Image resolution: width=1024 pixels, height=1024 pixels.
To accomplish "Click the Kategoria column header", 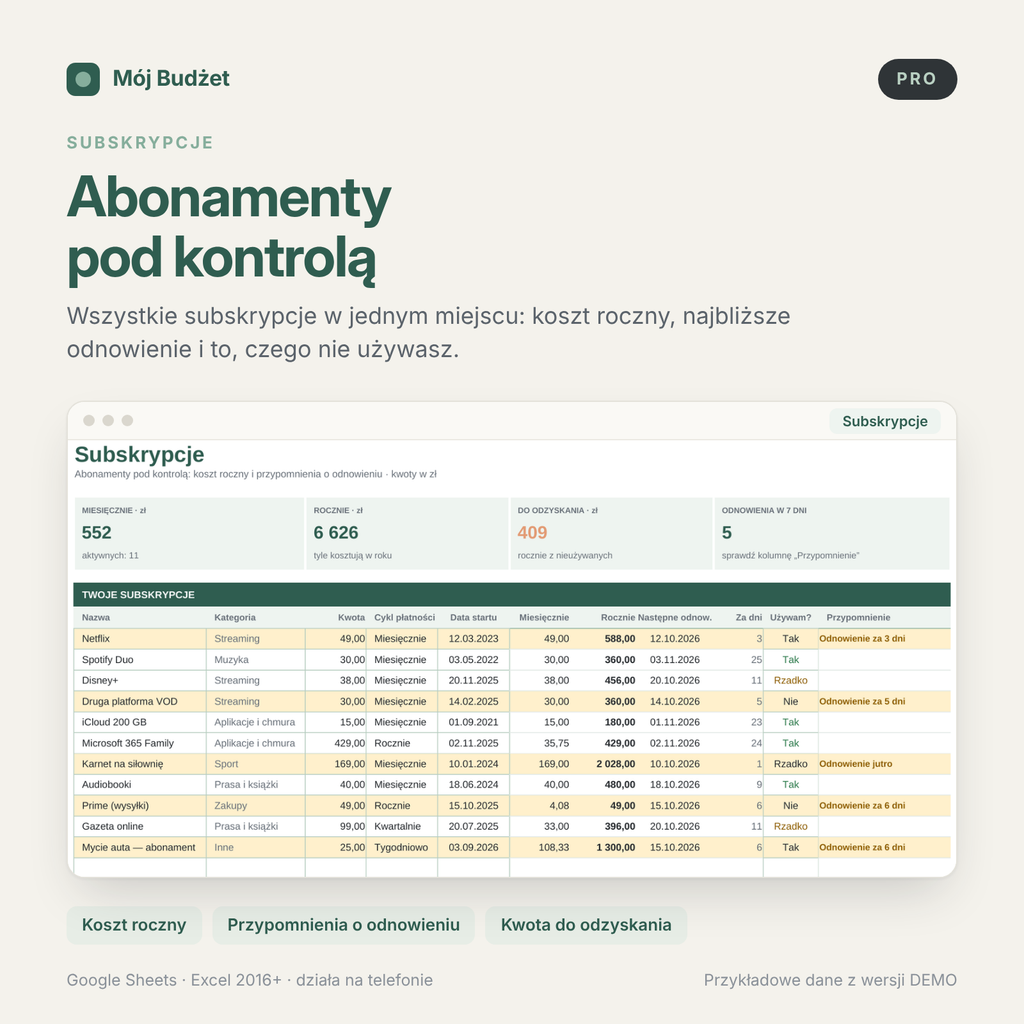I will [x=235, y=617].
